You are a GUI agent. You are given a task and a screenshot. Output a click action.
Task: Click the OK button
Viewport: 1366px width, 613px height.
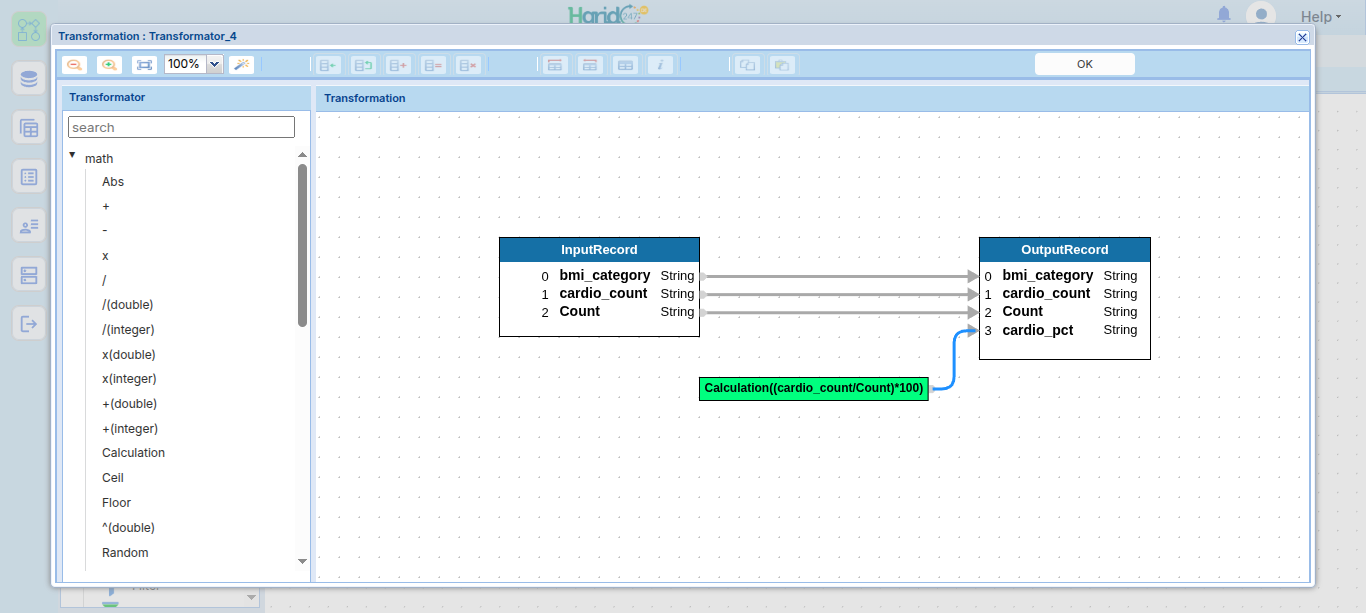tap(1085, 64)
